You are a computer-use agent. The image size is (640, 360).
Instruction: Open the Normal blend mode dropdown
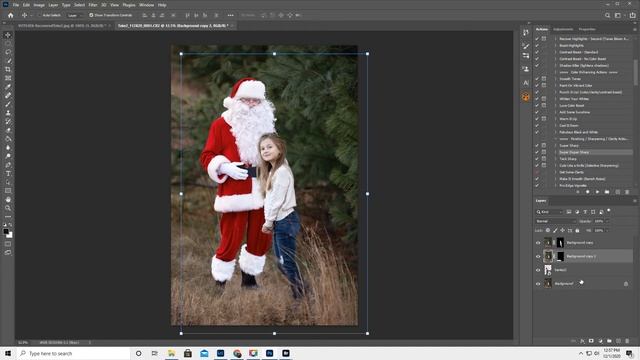(x=555, y=221)
